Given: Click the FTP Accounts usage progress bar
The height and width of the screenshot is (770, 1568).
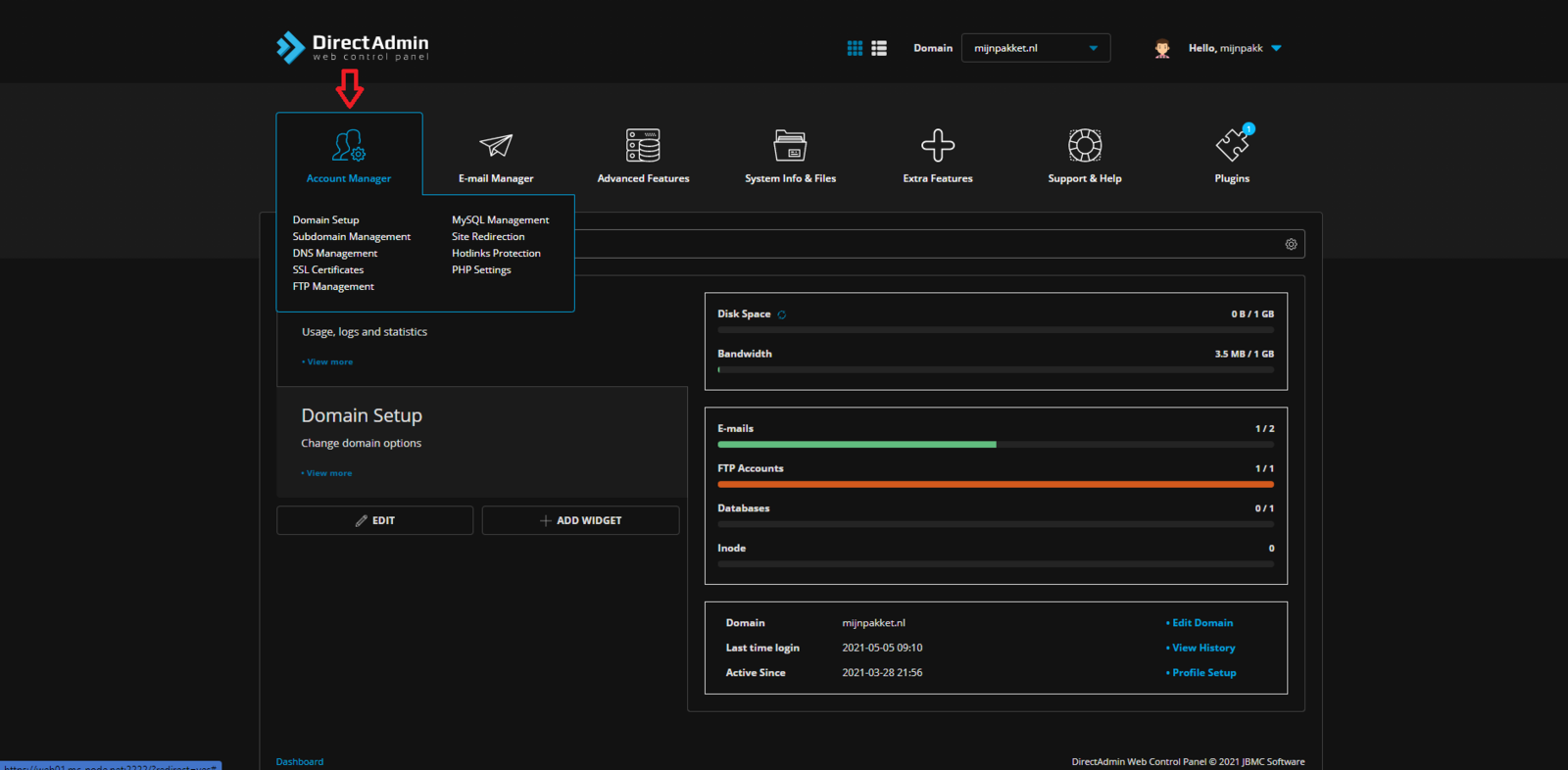Looking at the screenshot, I should click(x=996, y=485).
